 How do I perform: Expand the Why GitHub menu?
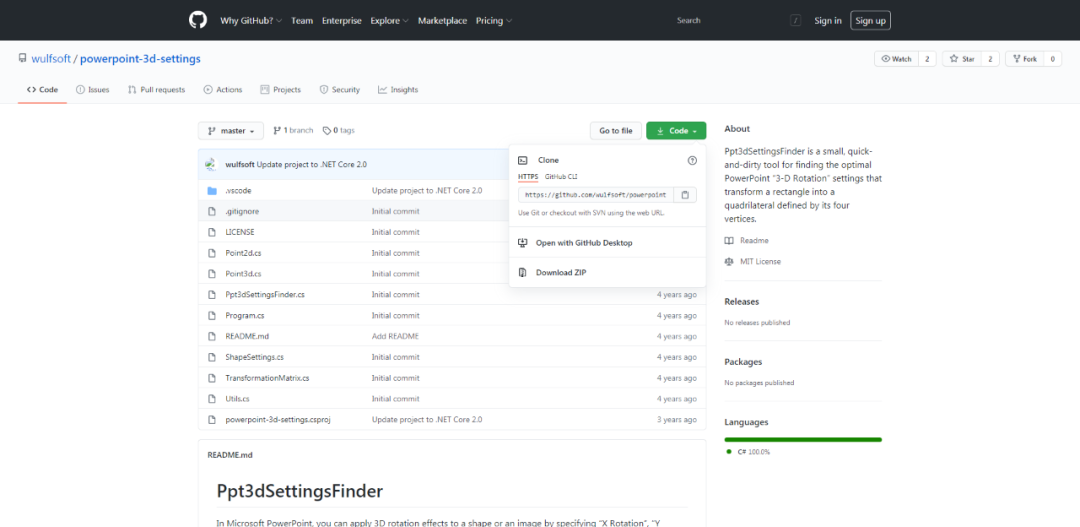click(x=251, y=21)
